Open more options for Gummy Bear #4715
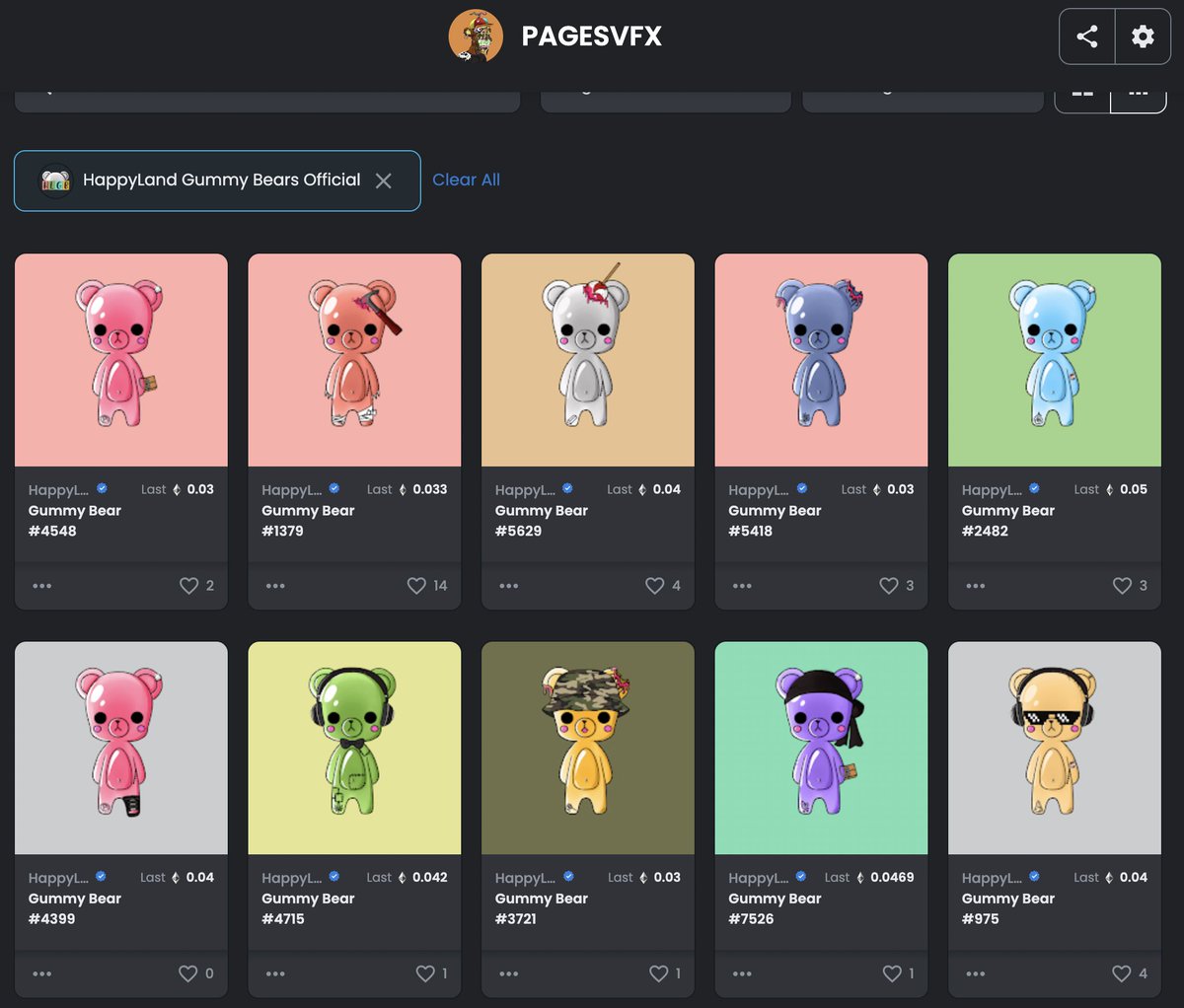Viewport: 1184px width, 1008px height. 275,973
